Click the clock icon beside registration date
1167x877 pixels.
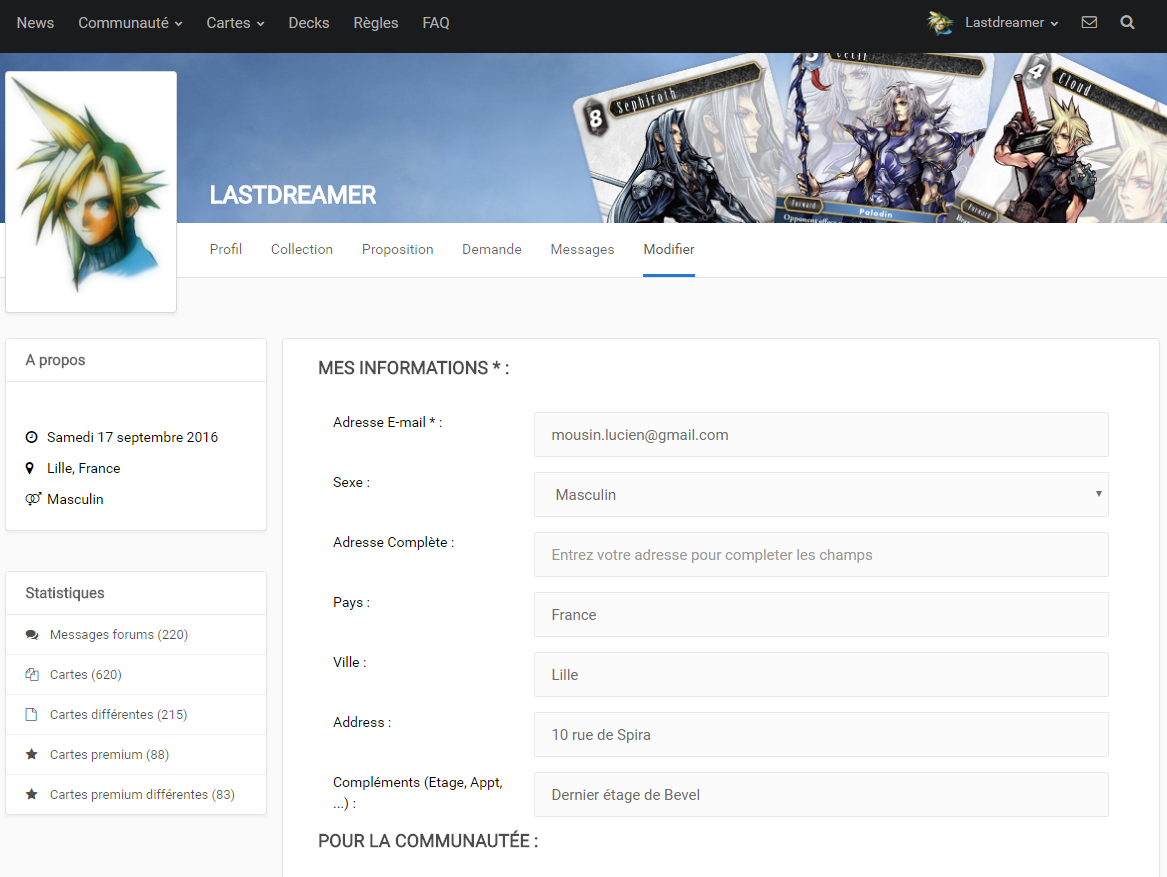[31, 437]
